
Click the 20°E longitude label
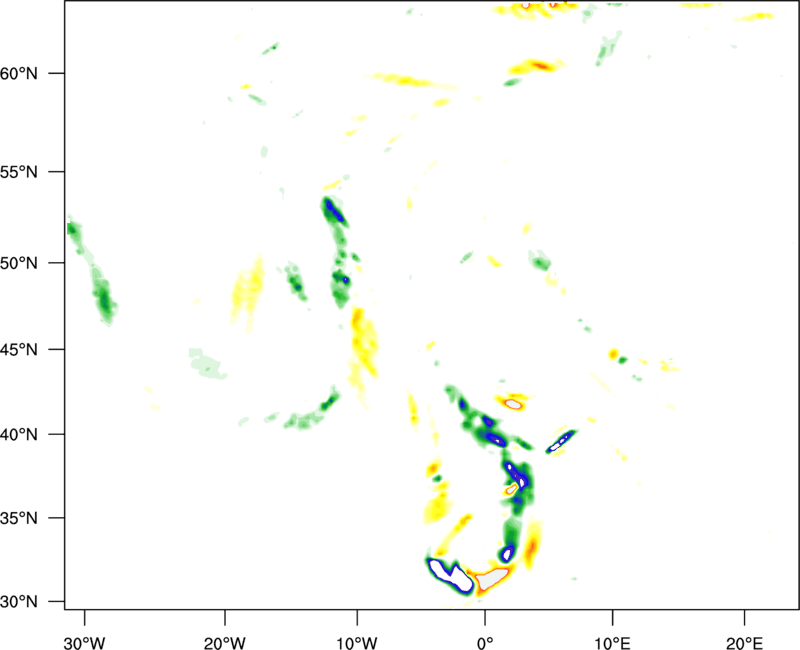pos(744,643)
